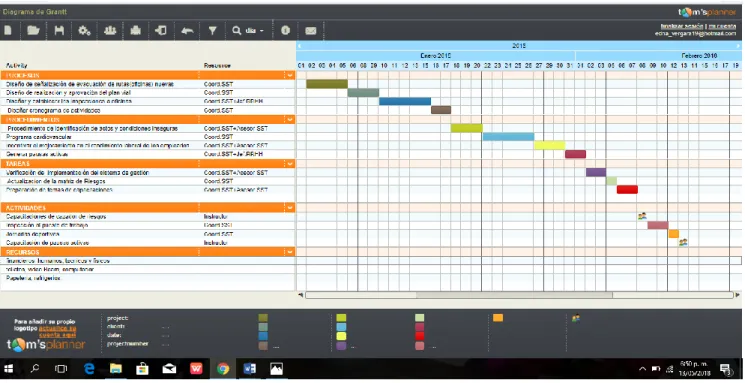Screen dimensions: 745x383
Task: Show hidden system tray icons chevron
Action: click(x=642, y=369)
